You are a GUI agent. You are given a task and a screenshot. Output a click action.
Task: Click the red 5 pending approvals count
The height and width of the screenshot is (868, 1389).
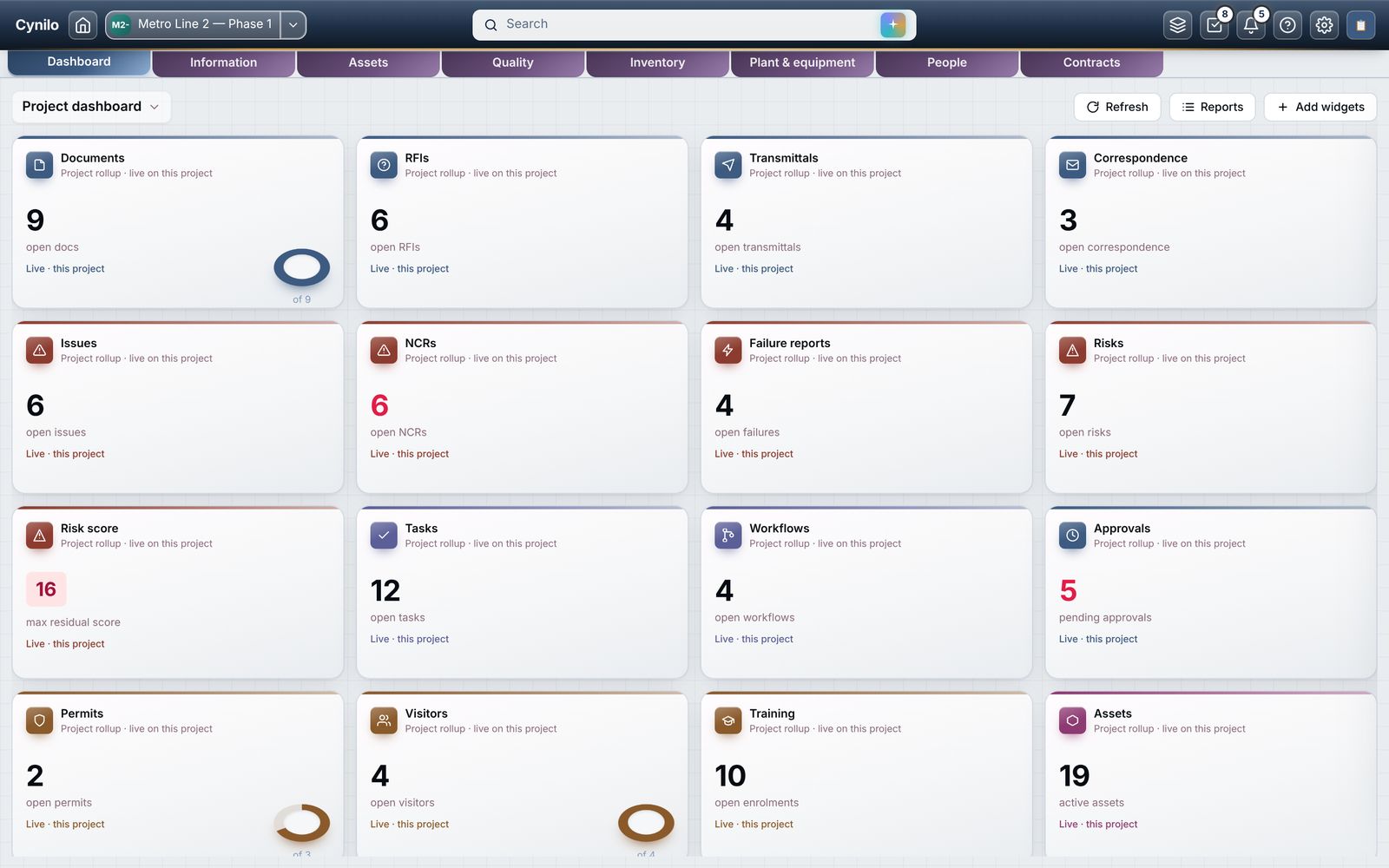click(1069, 591)
